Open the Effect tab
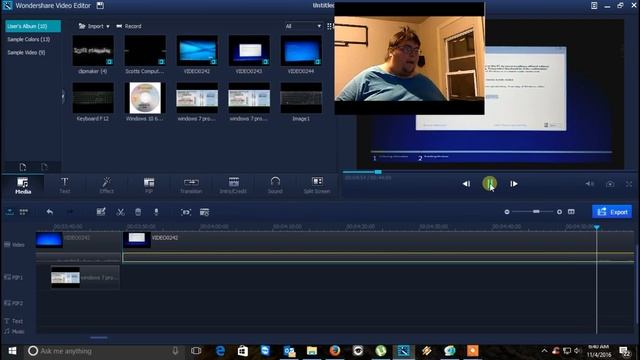 point(107,186)
